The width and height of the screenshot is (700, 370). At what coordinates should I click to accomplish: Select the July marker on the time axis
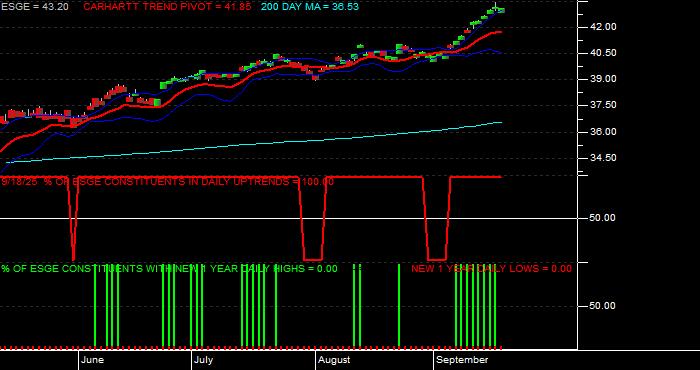click(x=204, y=360)
